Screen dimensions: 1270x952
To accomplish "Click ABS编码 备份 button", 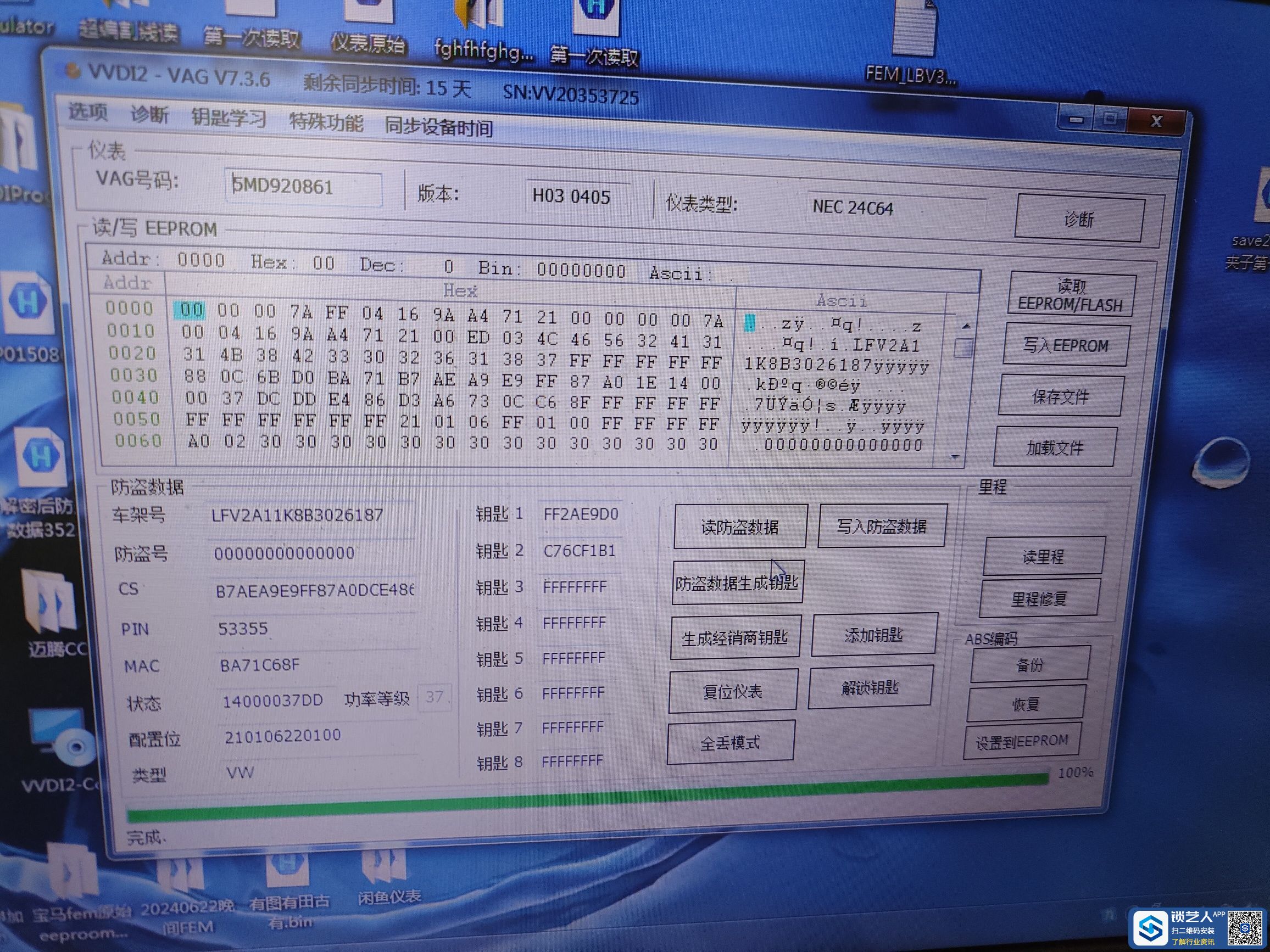I will pos(1030,664).
